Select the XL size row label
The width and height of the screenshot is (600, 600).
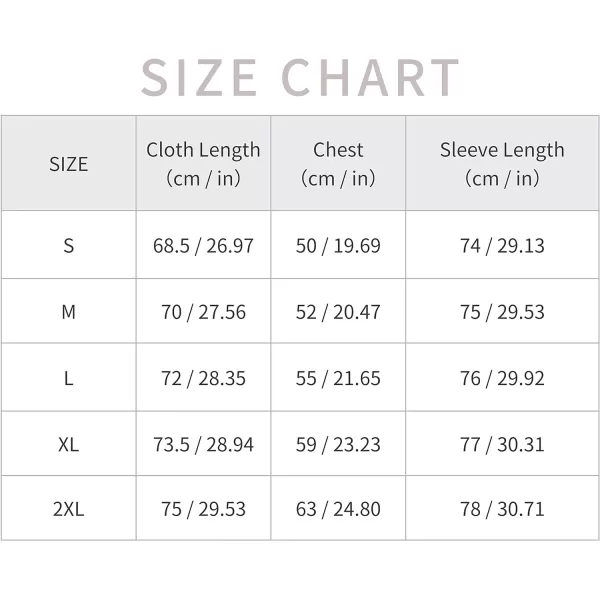click(68, 445)
